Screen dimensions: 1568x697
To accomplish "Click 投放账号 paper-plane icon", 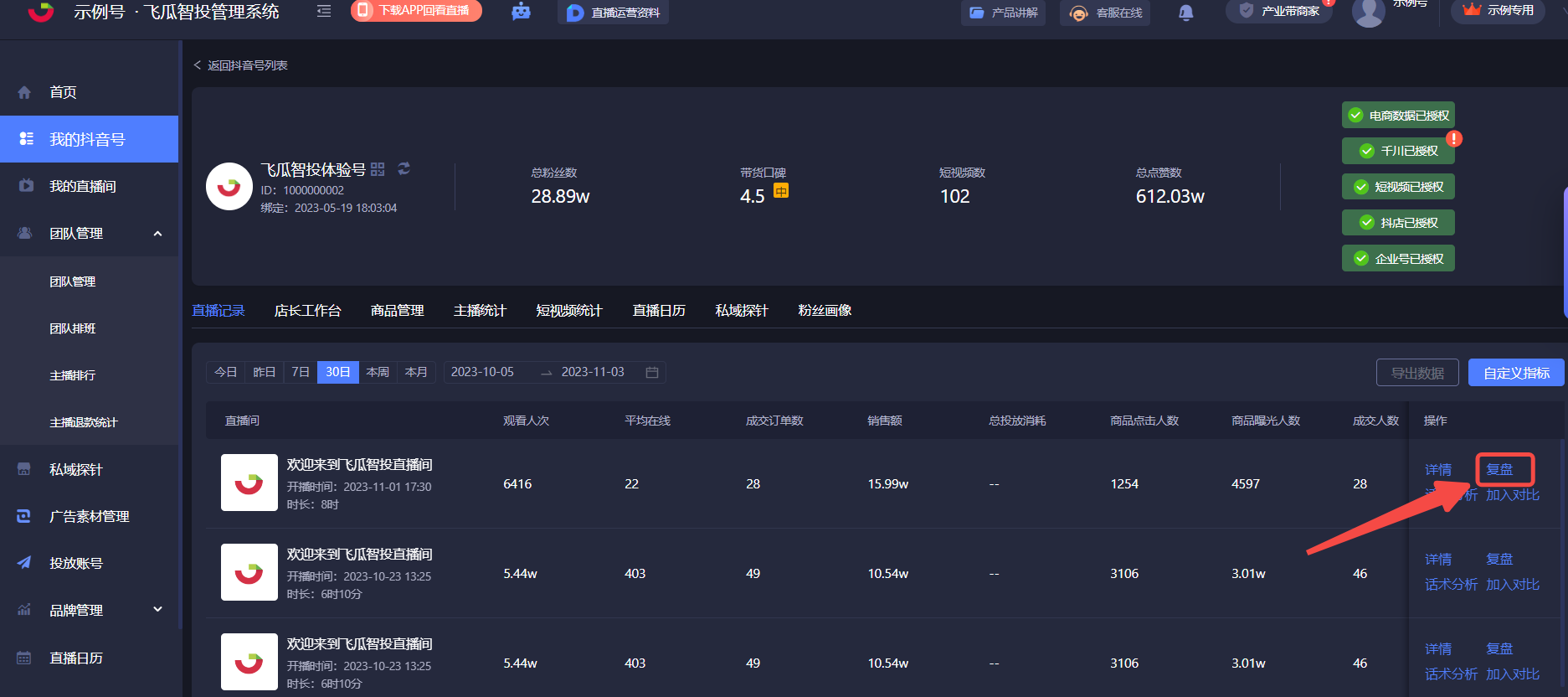I will pyautogui.click(x=24, y=563).
